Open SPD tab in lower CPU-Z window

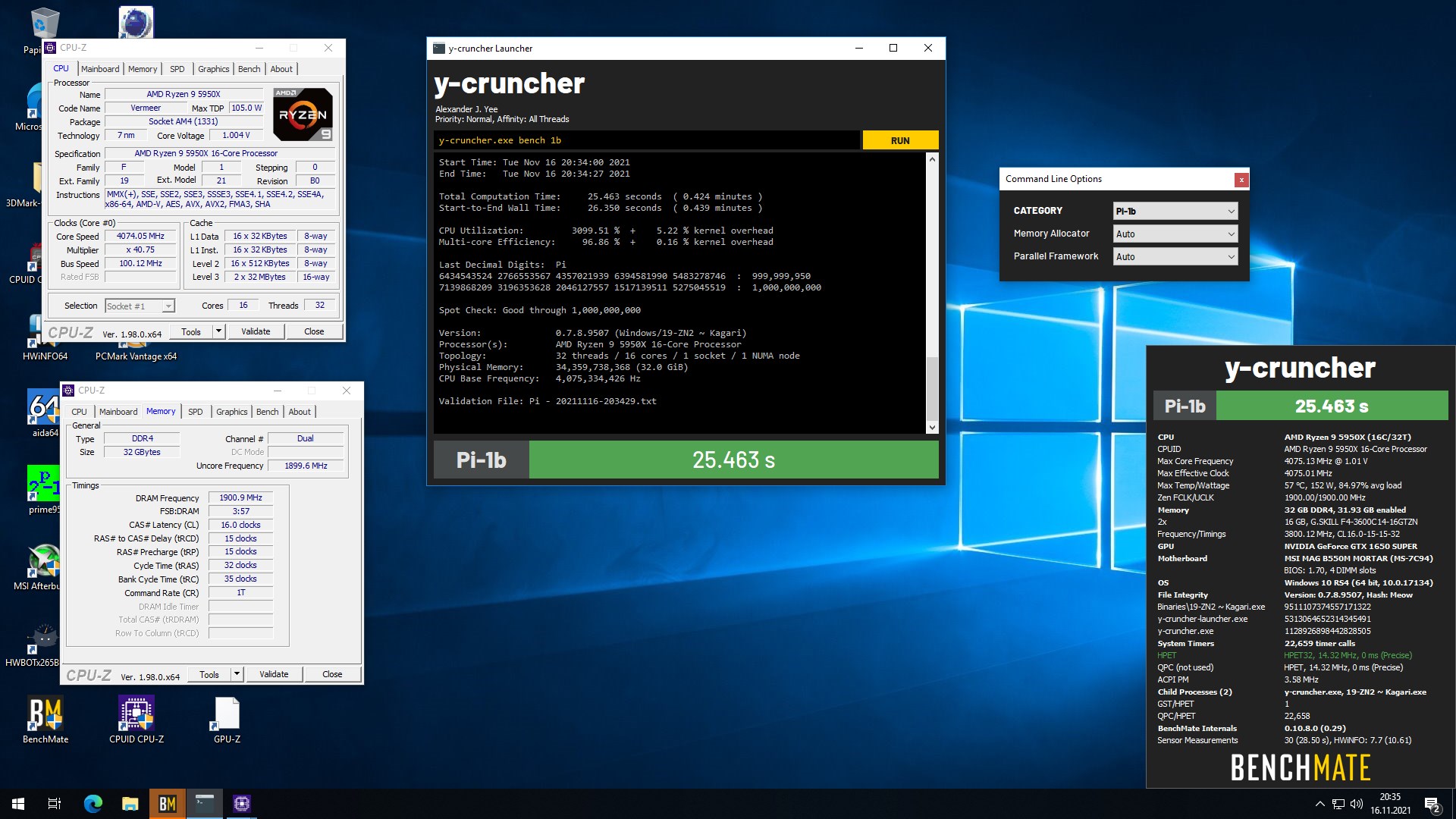tap(196, 412)
